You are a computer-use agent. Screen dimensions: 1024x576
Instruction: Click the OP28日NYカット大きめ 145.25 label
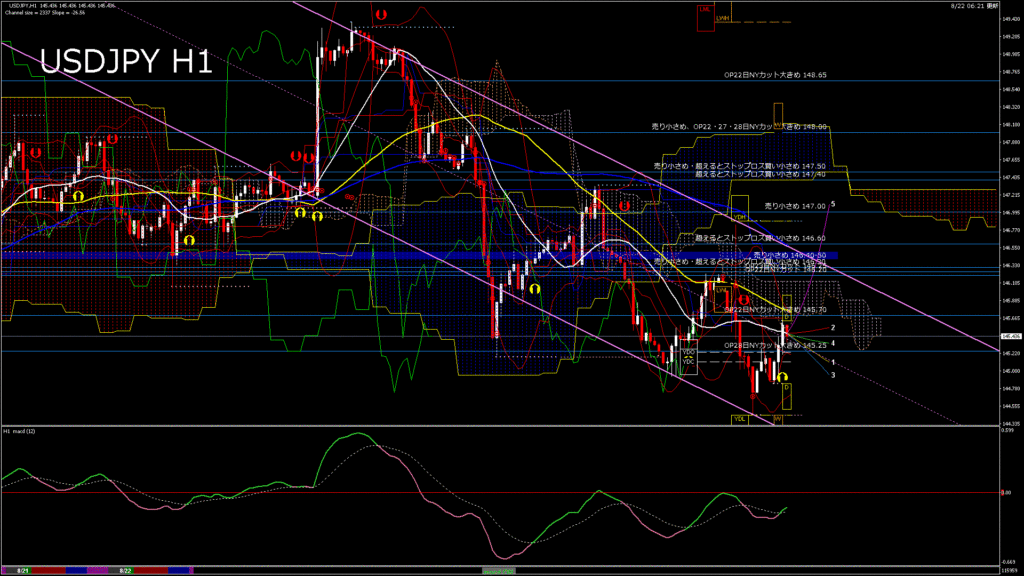tap(775, 345)
